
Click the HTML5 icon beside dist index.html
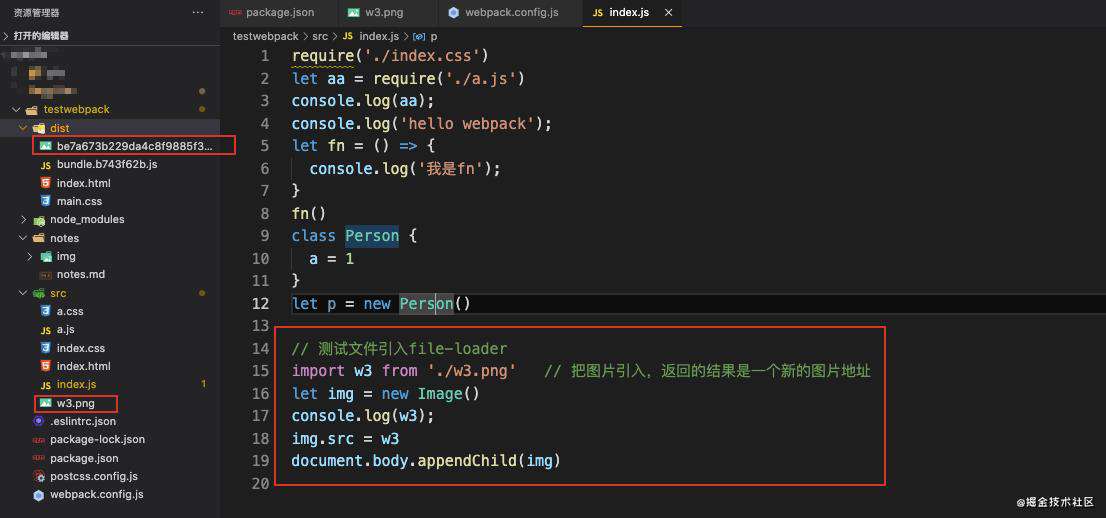pos(46,183)
